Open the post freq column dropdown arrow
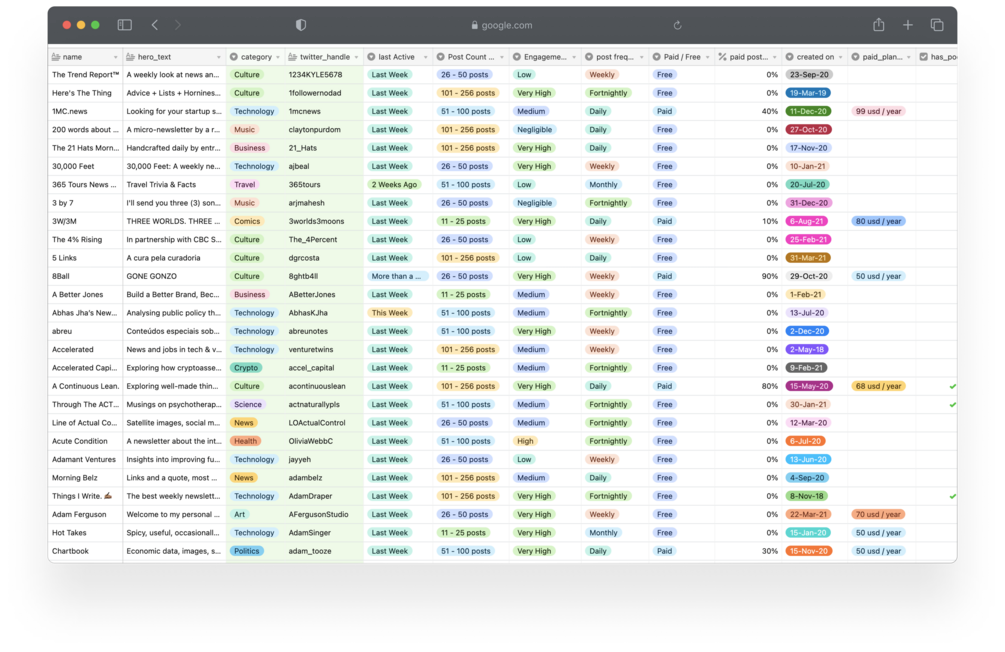1005x652 pixels. (642, 58)
